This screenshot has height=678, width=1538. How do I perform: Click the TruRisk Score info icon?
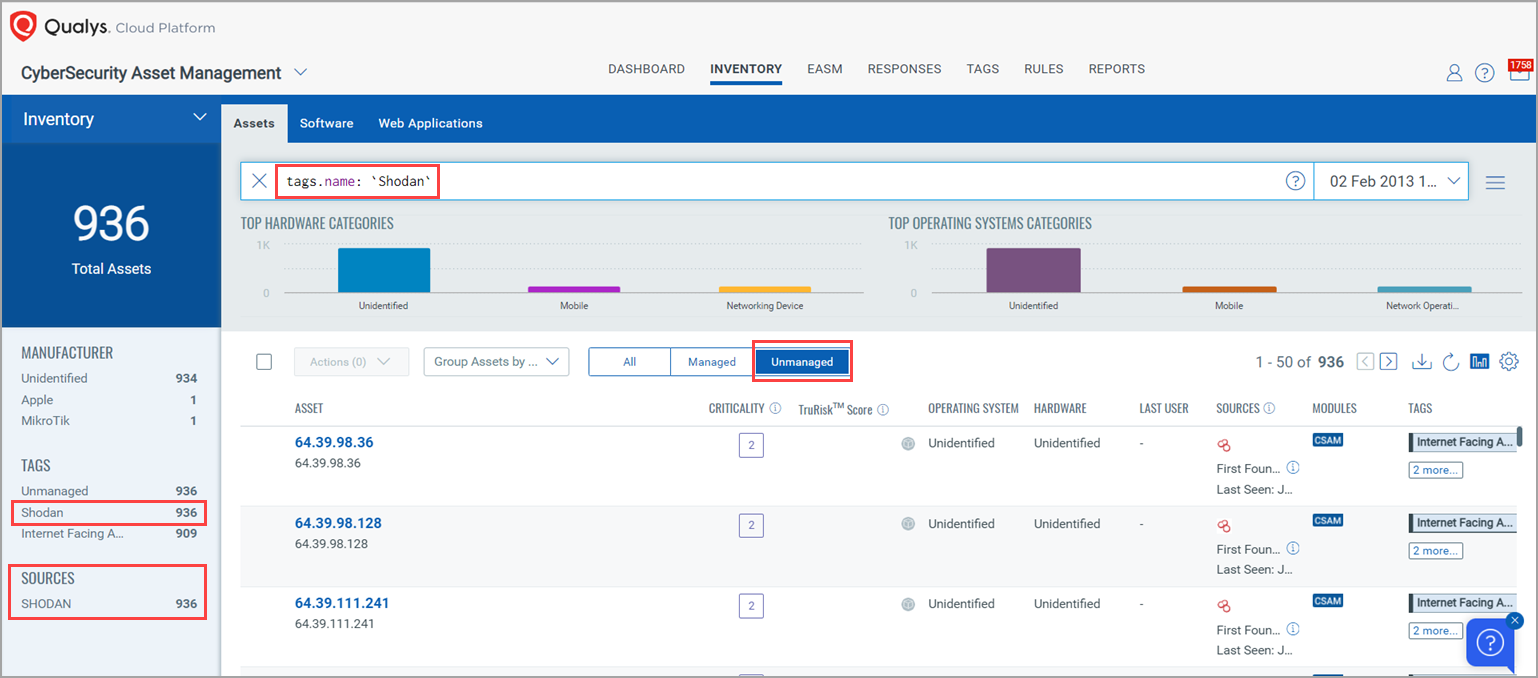883,409
